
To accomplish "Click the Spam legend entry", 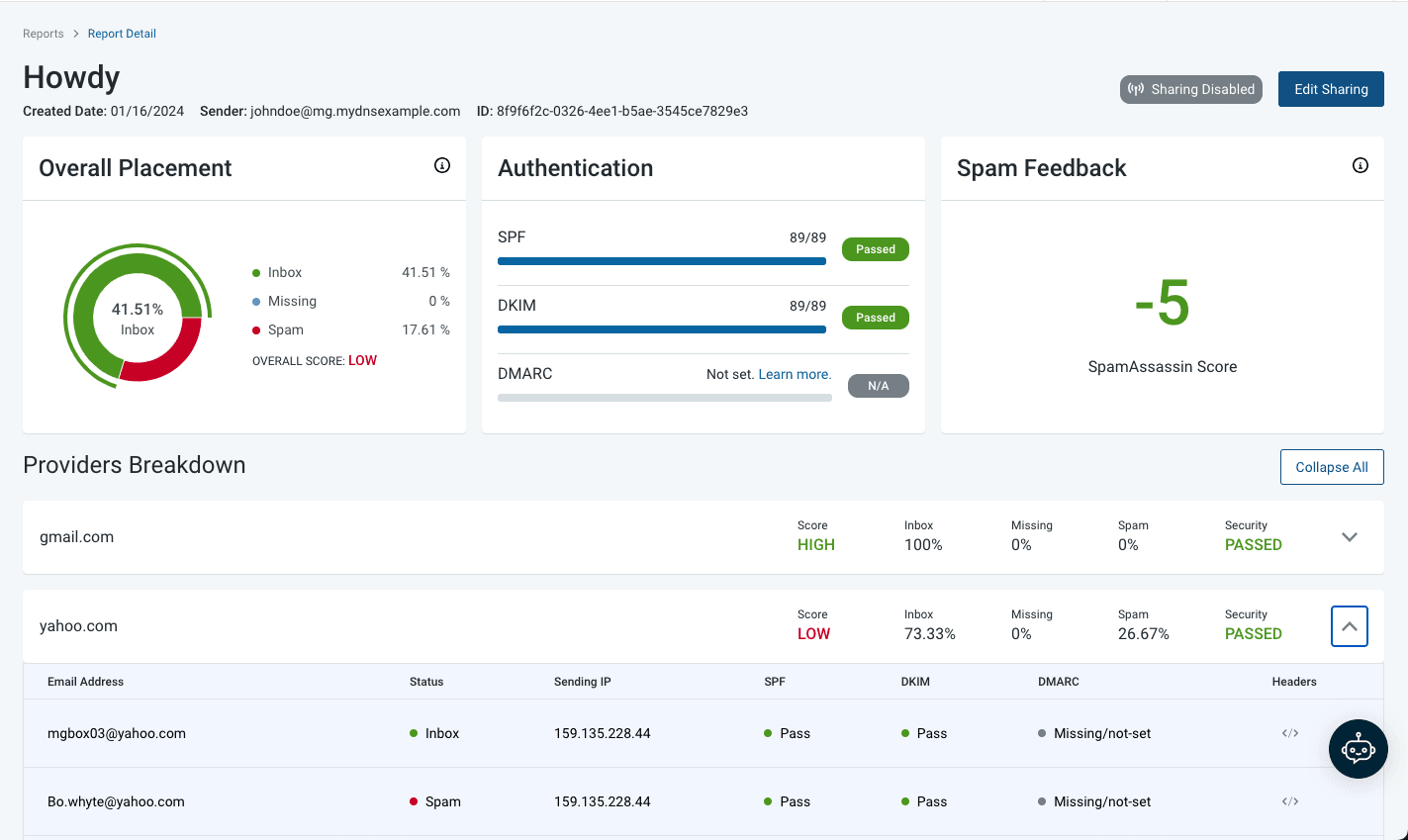I will (285, 329).
